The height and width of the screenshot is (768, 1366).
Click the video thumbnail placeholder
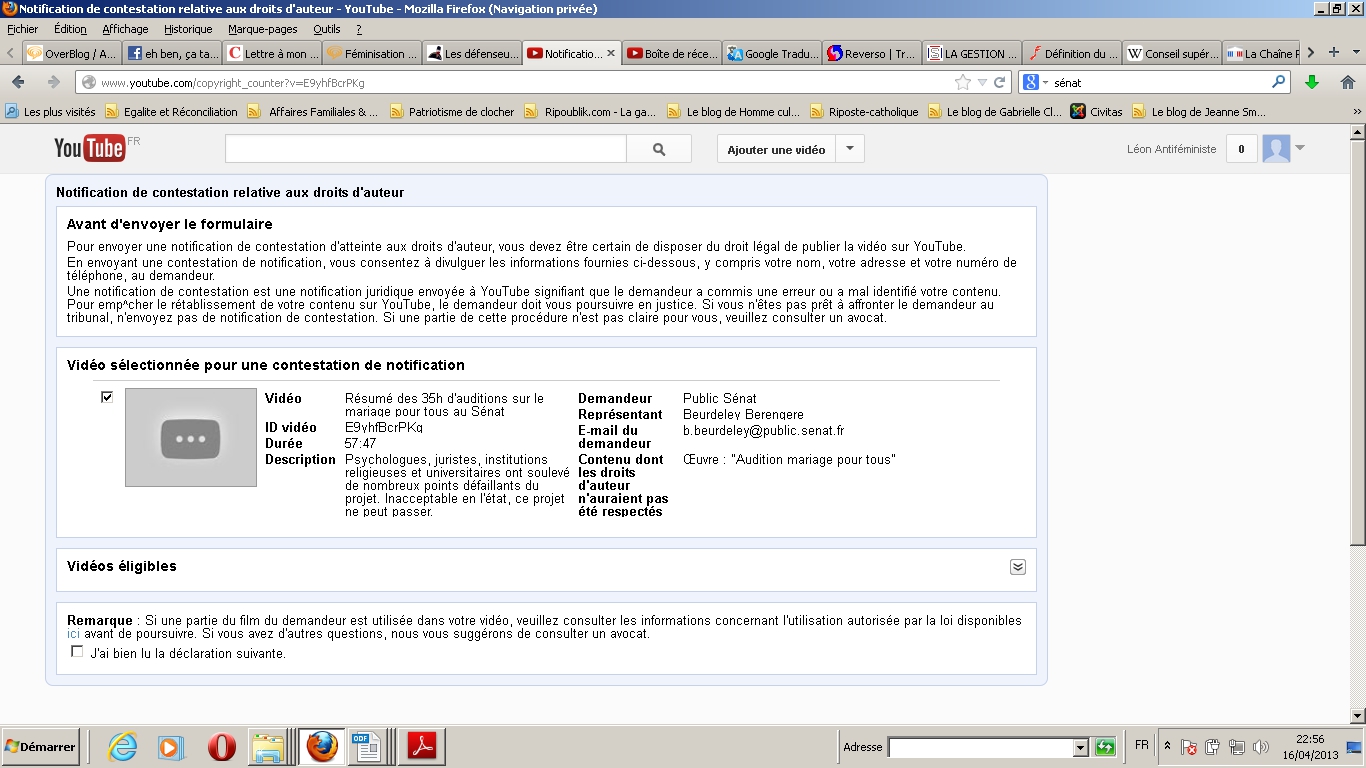[x=191, y=437]
